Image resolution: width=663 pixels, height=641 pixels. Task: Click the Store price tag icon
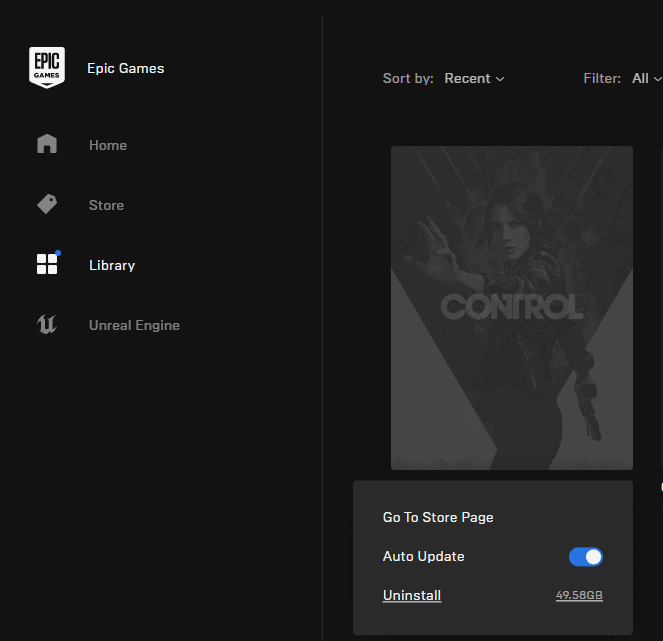[47, 204]
